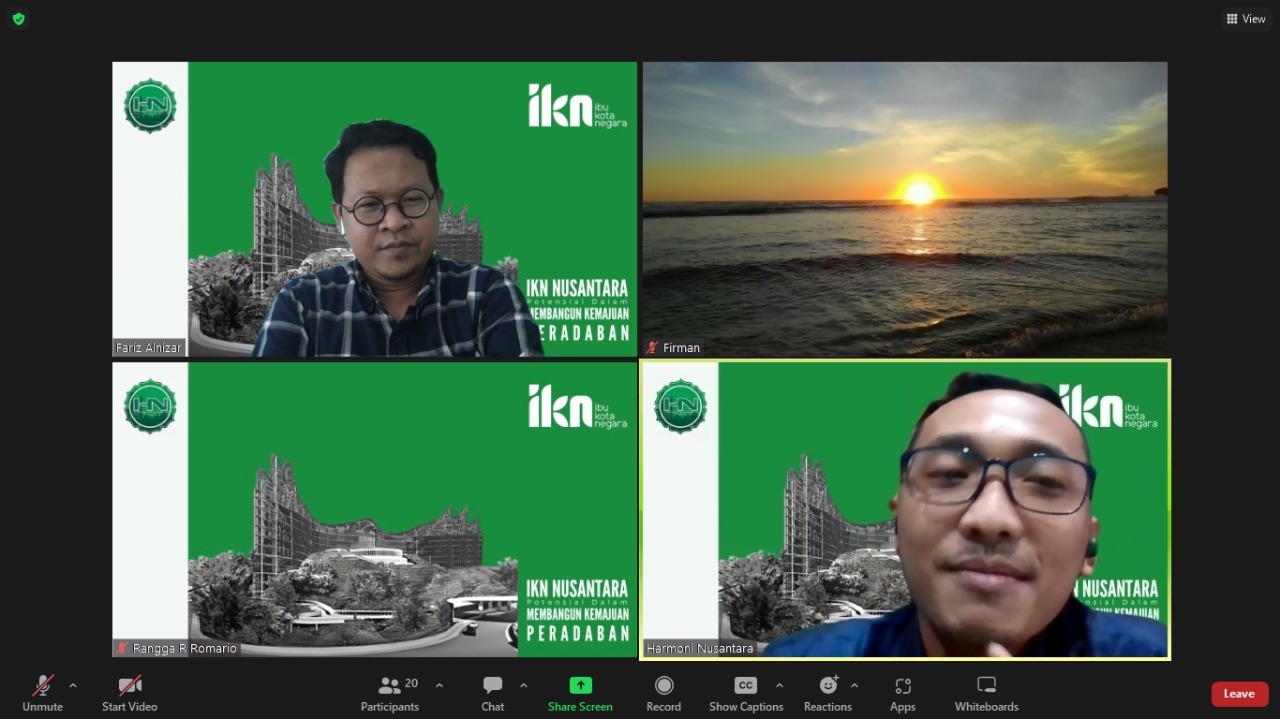The image size is (1280, 719).
Task: Start recording with the Record icon
Action: 663,686
